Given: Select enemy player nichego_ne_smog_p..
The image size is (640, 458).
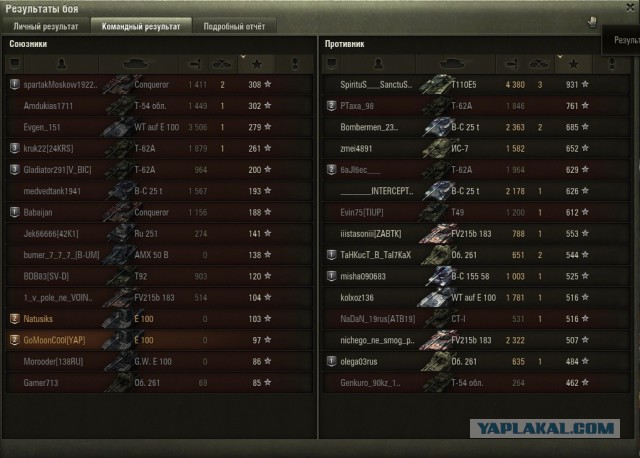Looking at the screenshot, I should click(377, 340).
